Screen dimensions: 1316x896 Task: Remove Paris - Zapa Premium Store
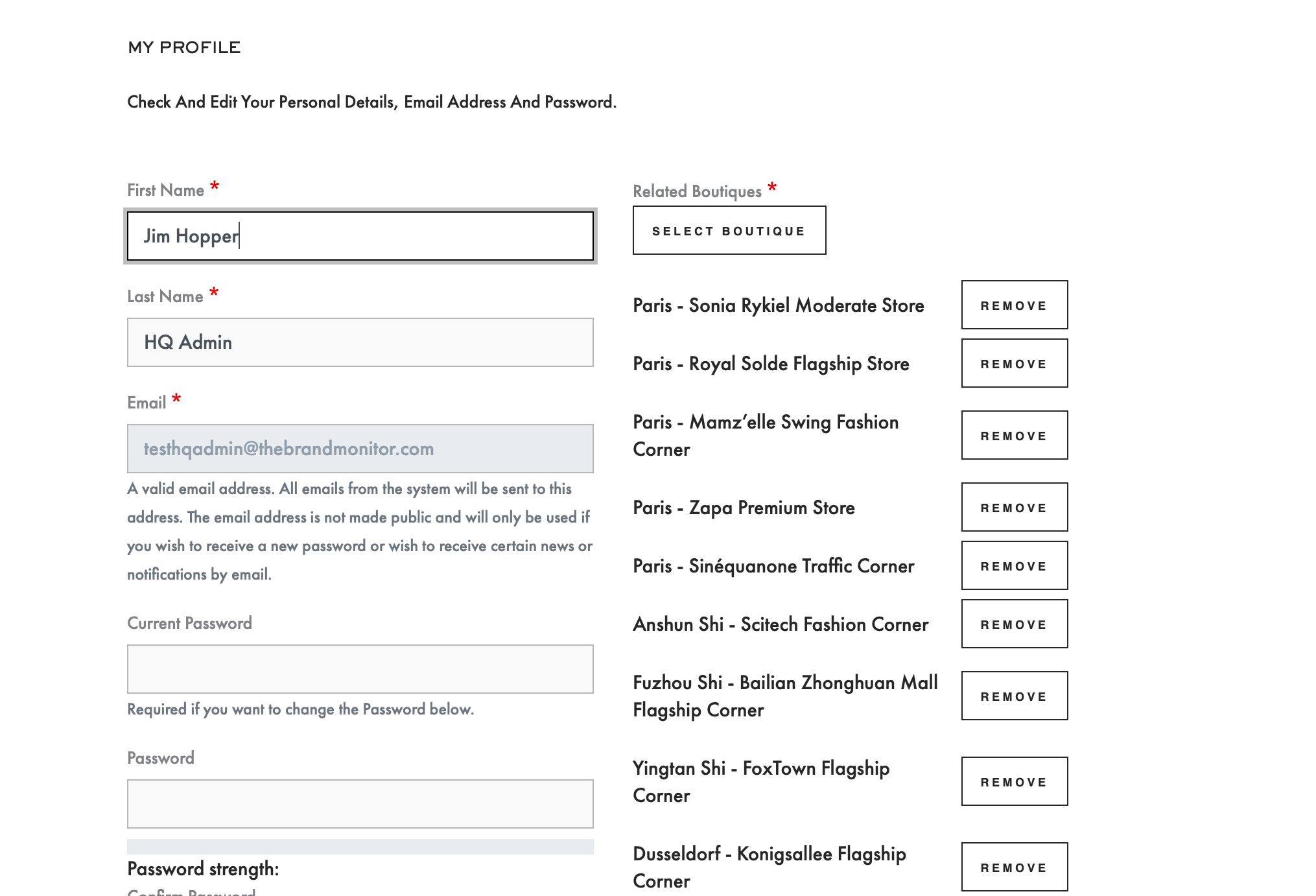coord(1014,508)
